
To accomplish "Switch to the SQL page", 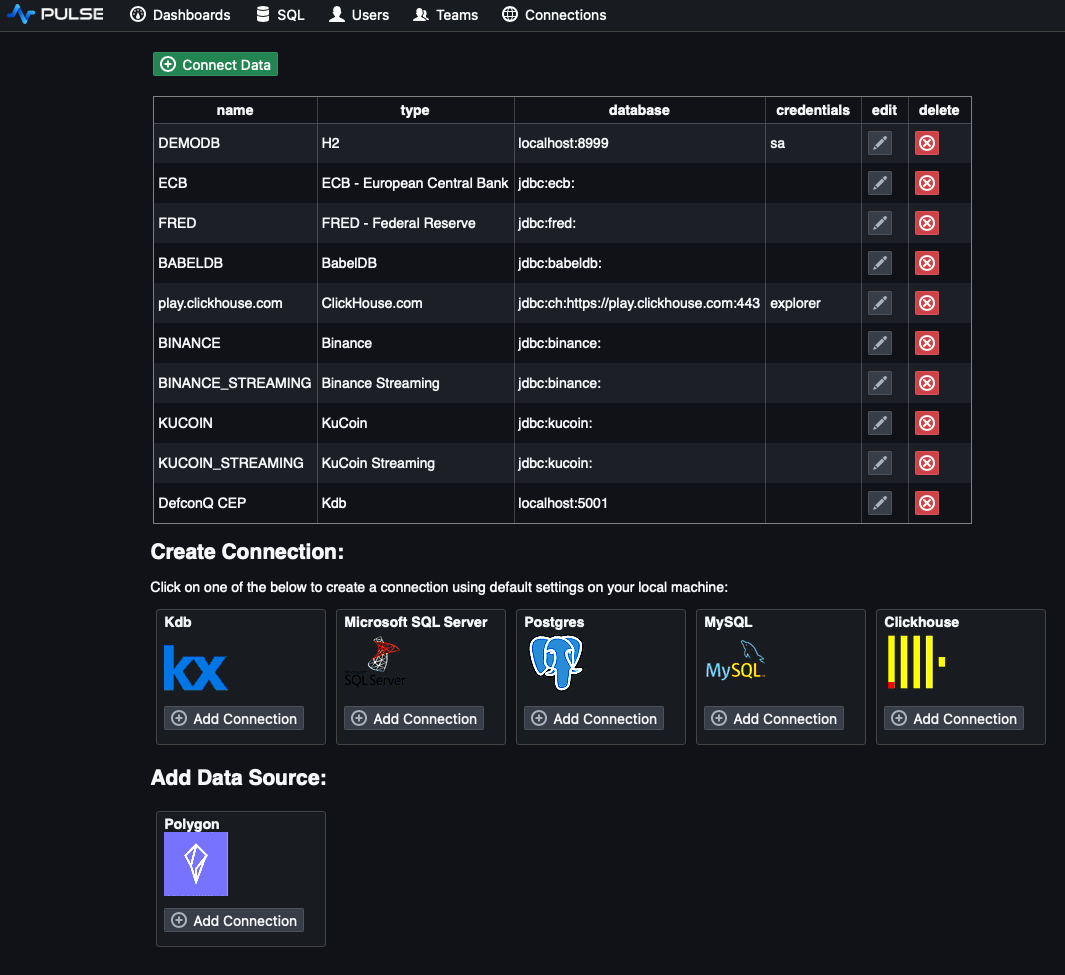I will [280, 15].
